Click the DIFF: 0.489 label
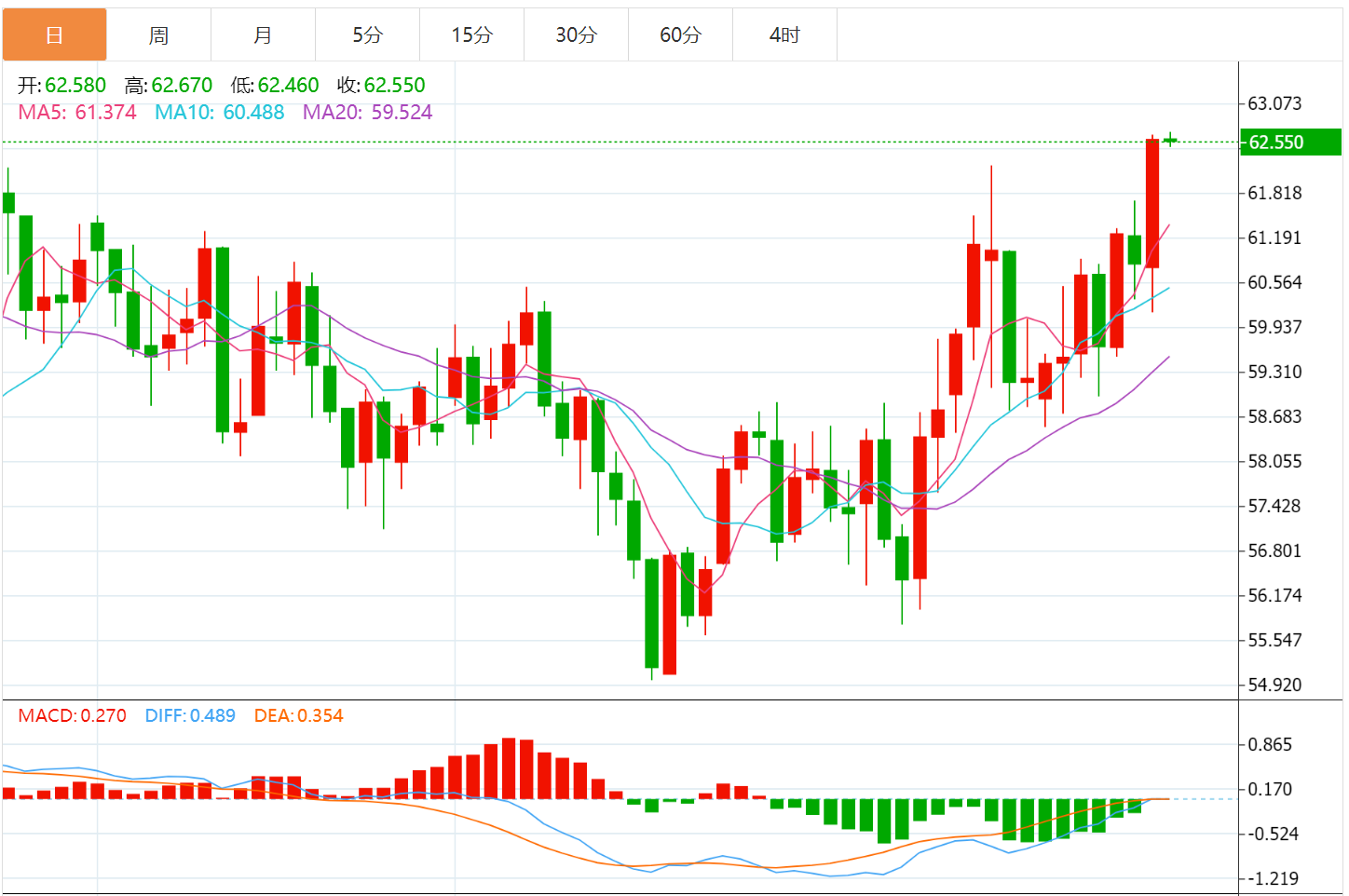The height and width of the screenshot is (896, 1349). [190, 716]
